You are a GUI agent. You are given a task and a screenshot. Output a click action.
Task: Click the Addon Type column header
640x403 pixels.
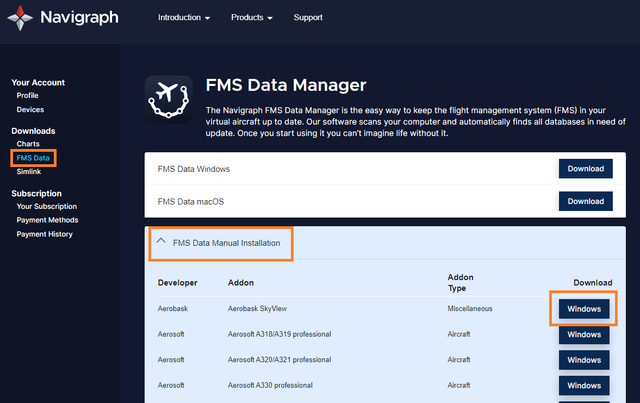460,283
